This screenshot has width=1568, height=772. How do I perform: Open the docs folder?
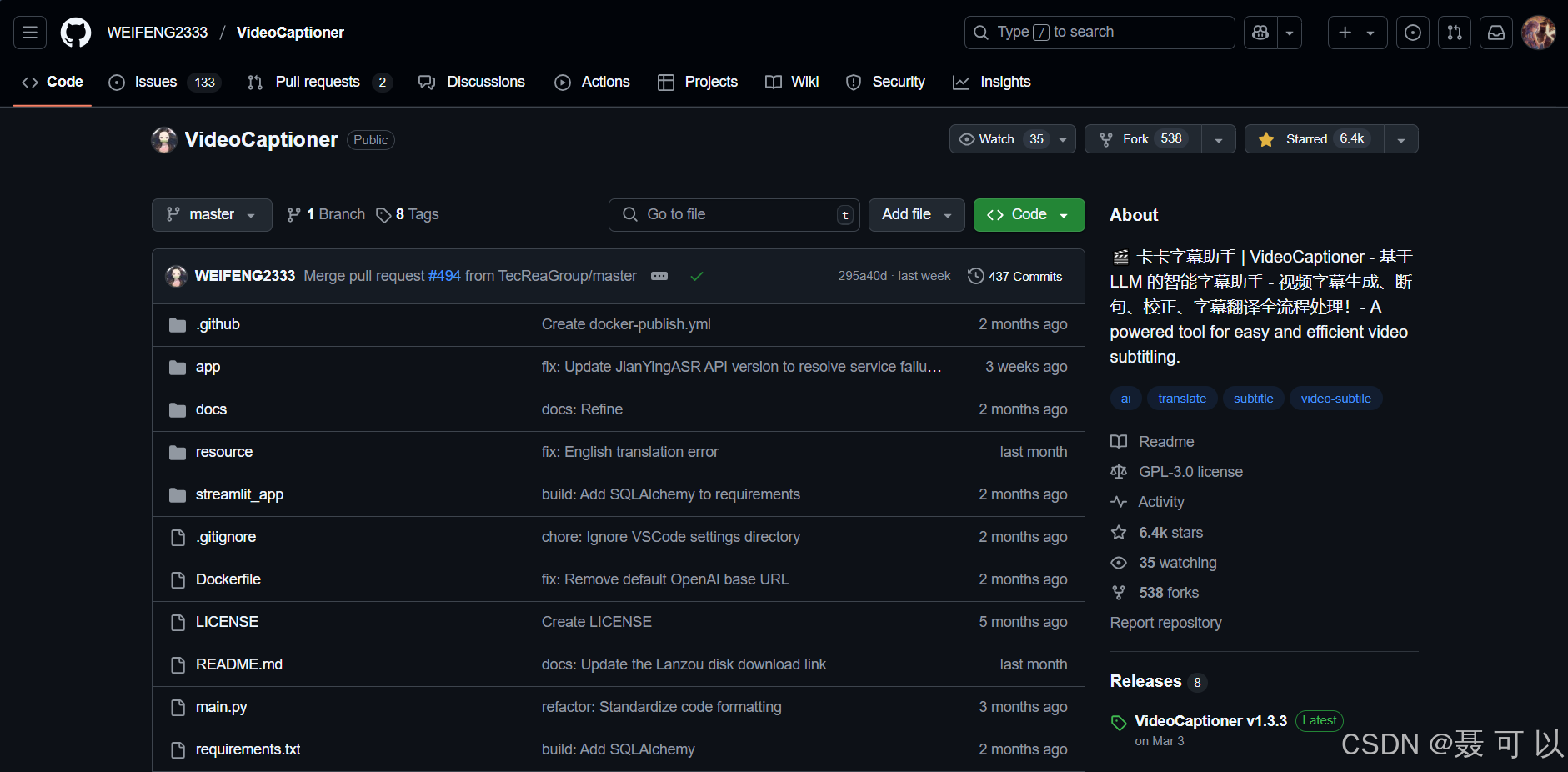point(211,409)
